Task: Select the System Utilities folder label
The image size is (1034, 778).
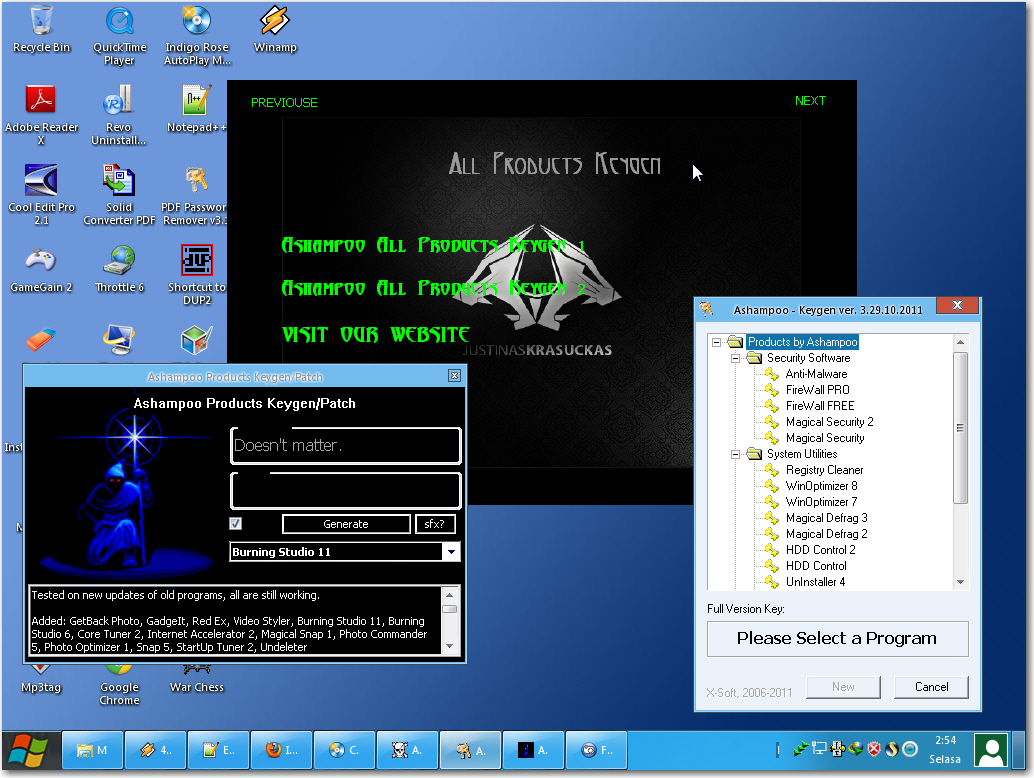Action: click(802, 454)
